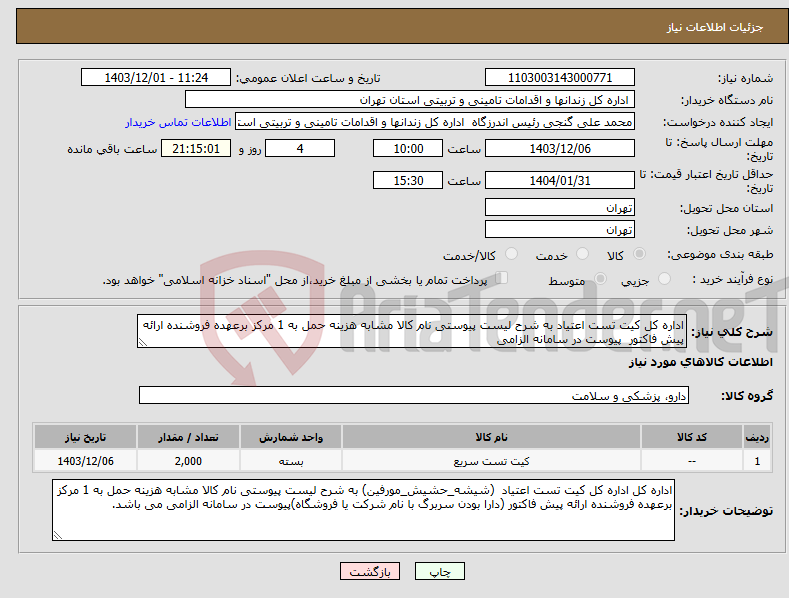Click the گروه کالا field

point(414,396)
